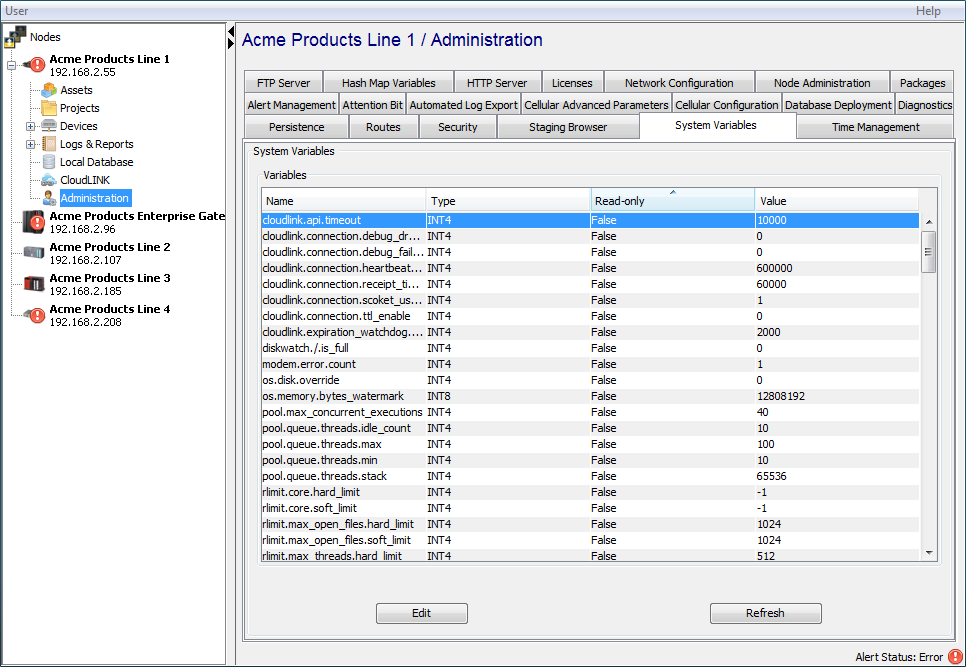Go to the Network Configuration tab
The width and height of the screenshot is (966, 667).
point(679,83)
